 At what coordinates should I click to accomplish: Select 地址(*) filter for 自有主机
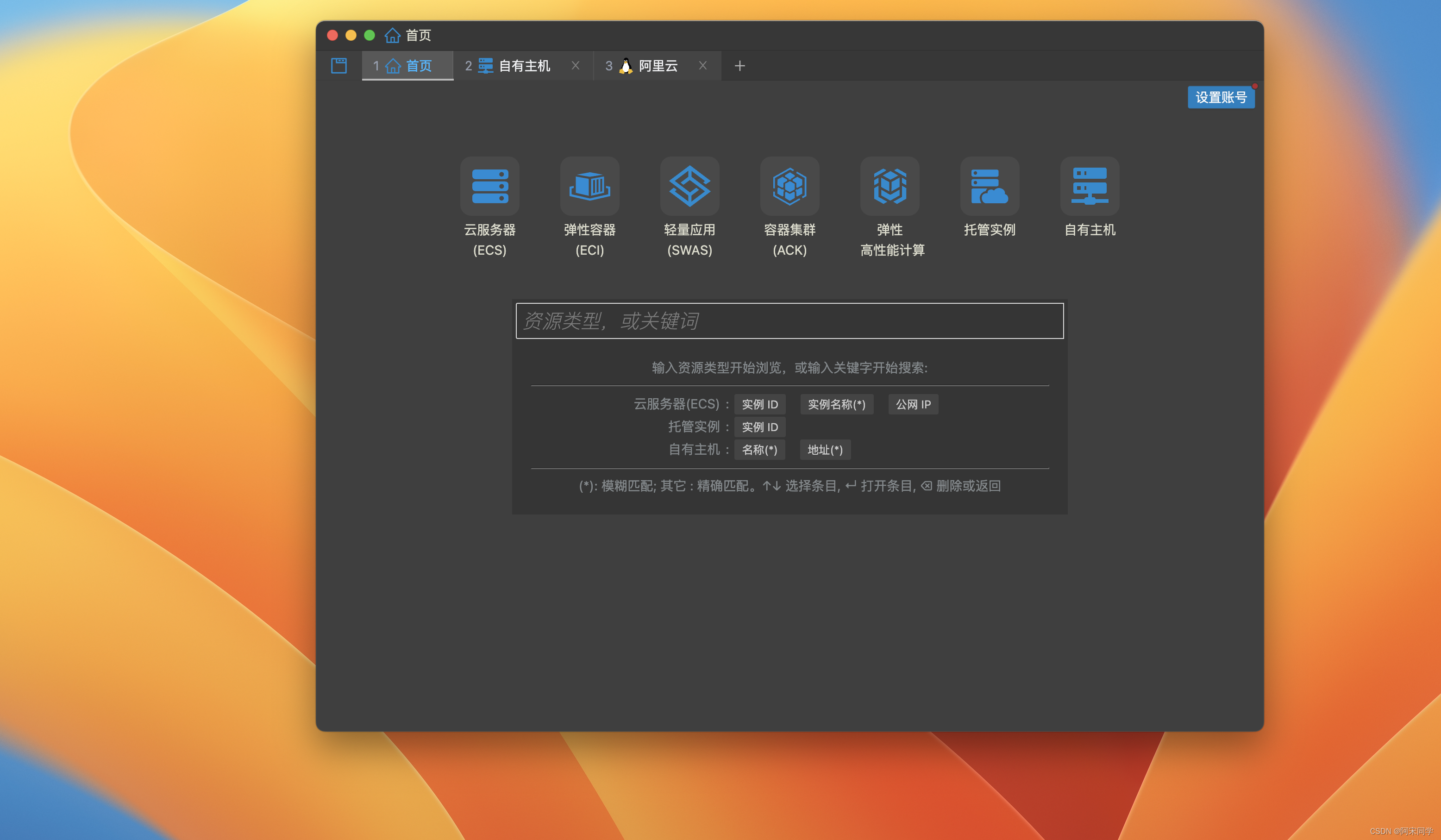[825, 450]
